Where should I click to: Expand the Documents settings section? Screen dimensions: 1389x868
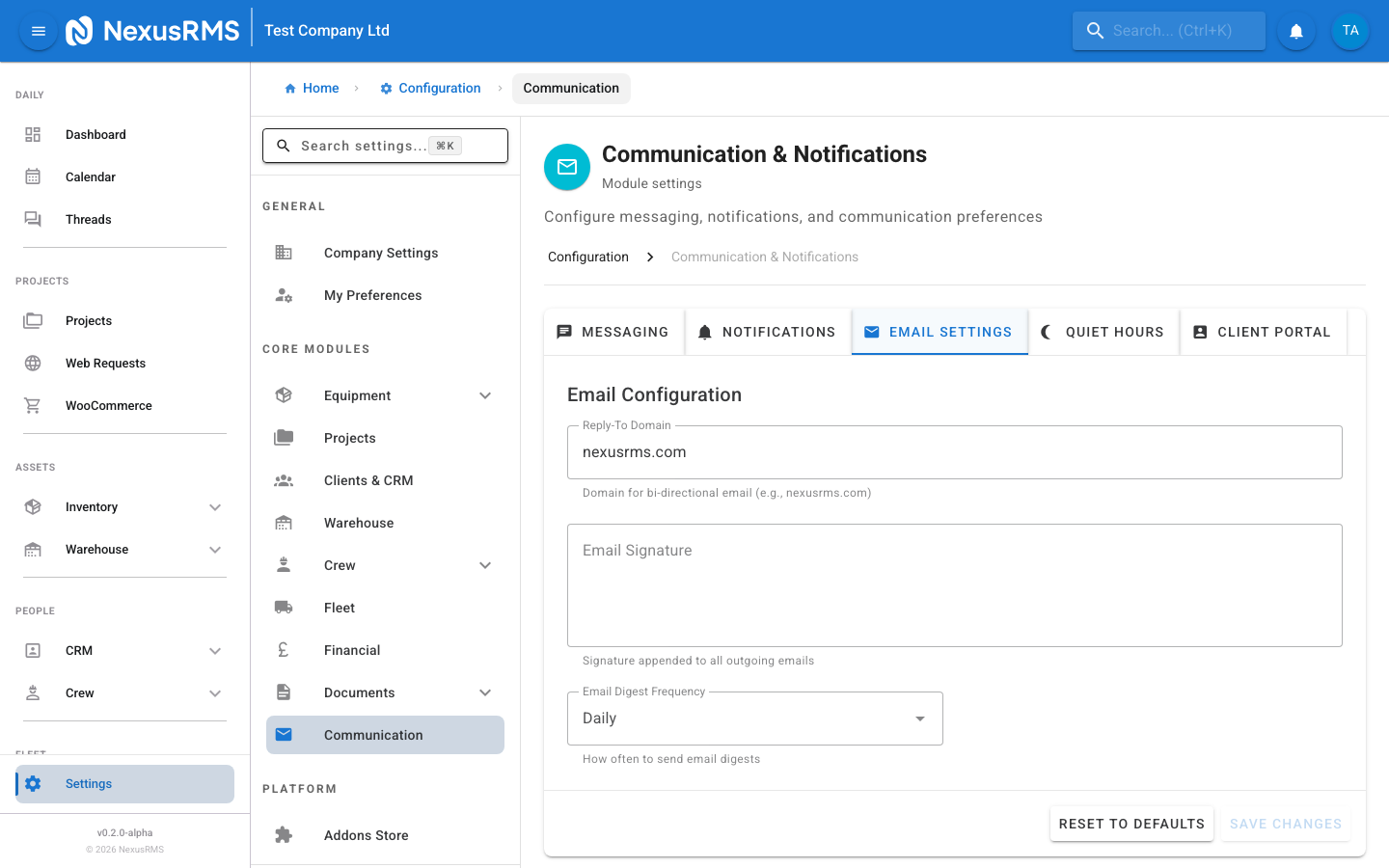[485, 692]
